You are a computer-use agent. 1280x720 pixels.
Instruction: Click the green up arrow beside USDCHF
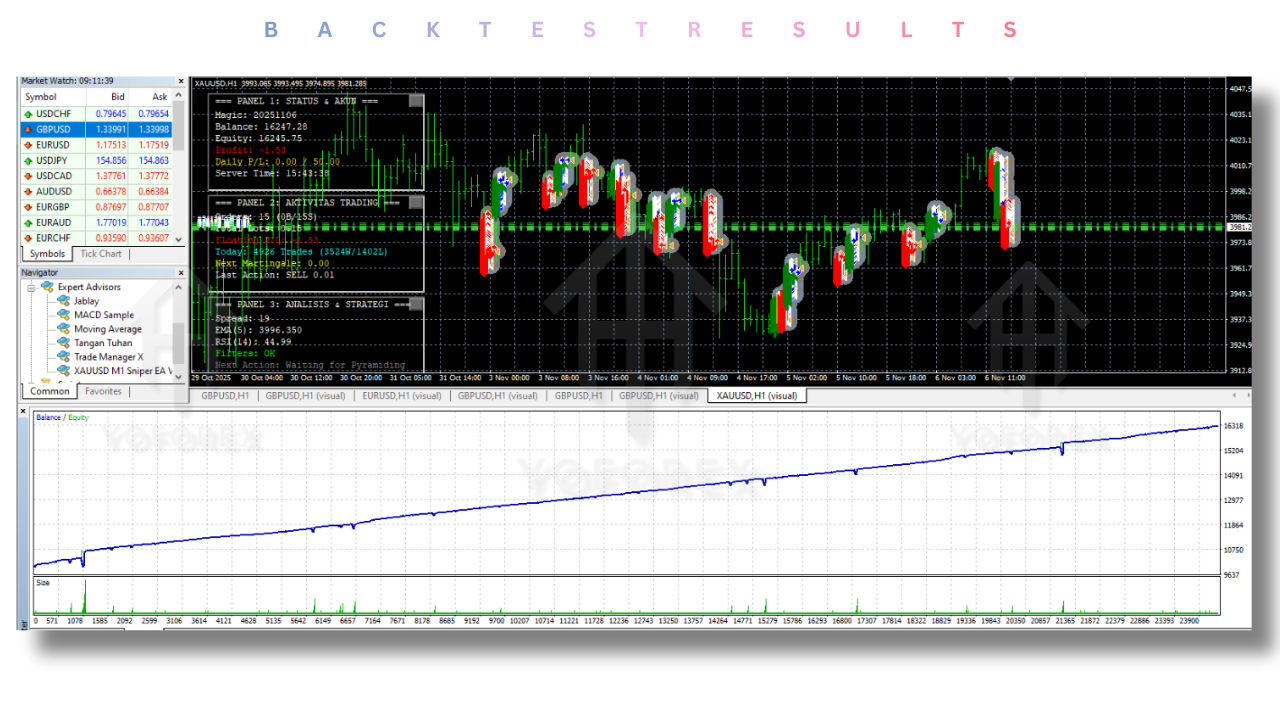pos(26,113)
